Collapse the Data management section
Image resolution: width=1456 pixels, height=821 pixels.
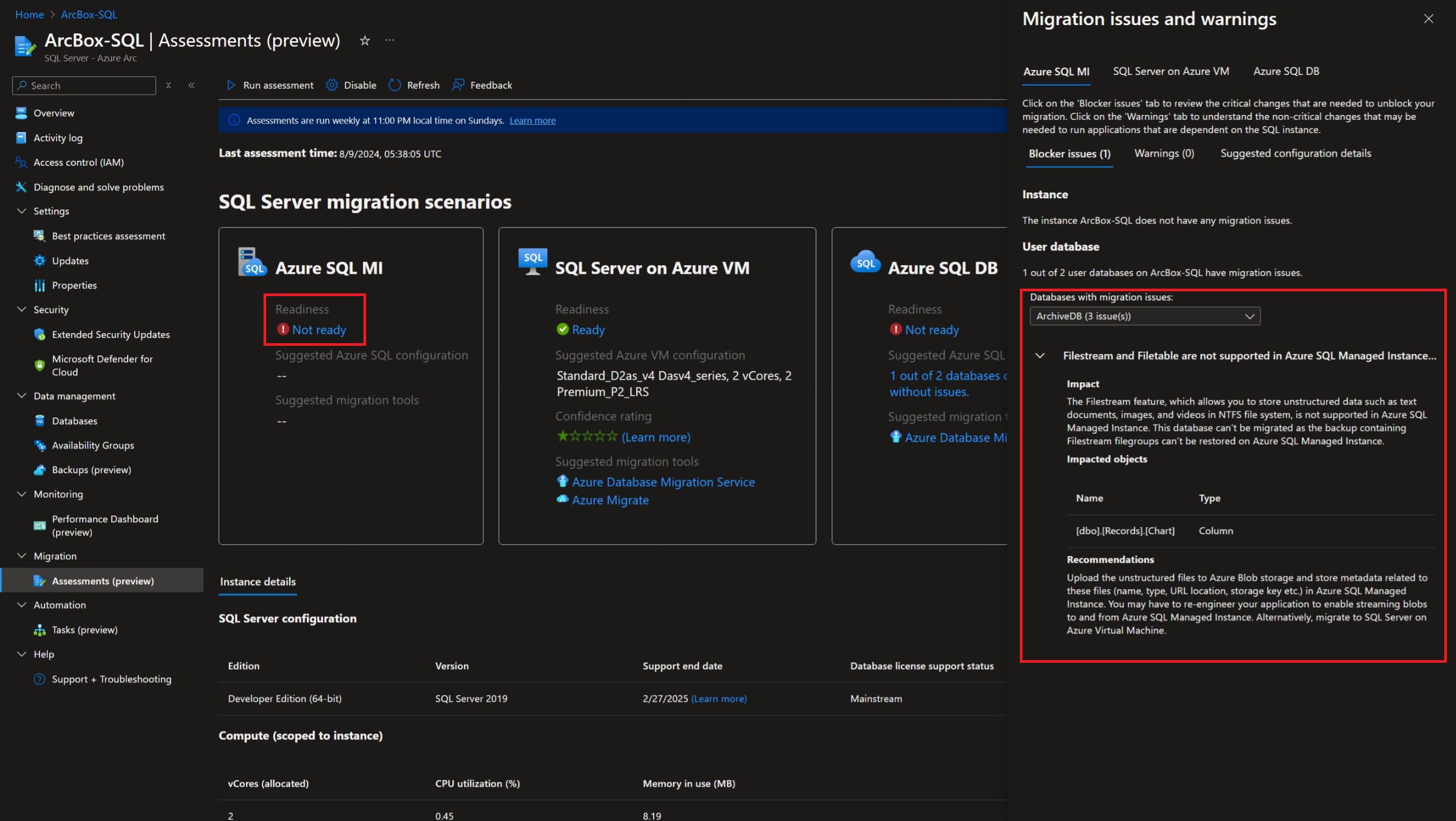pyautogui.click(x=22, y=396)
